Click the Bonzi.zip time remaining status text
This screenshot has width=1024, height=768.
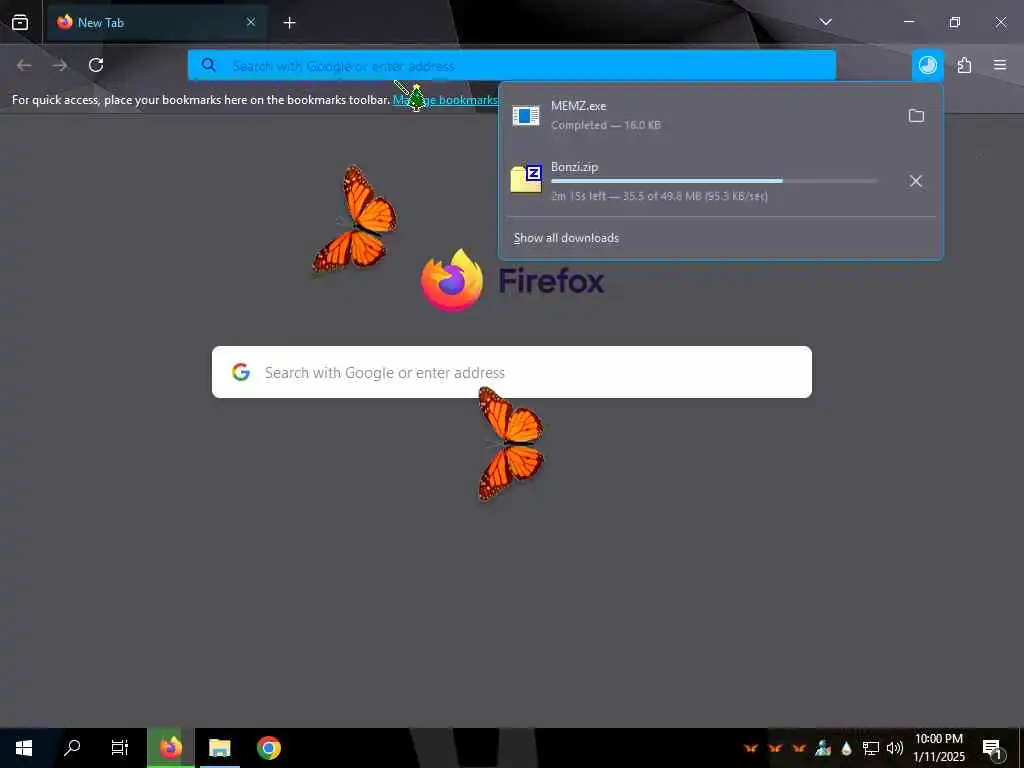pos(659,196)
